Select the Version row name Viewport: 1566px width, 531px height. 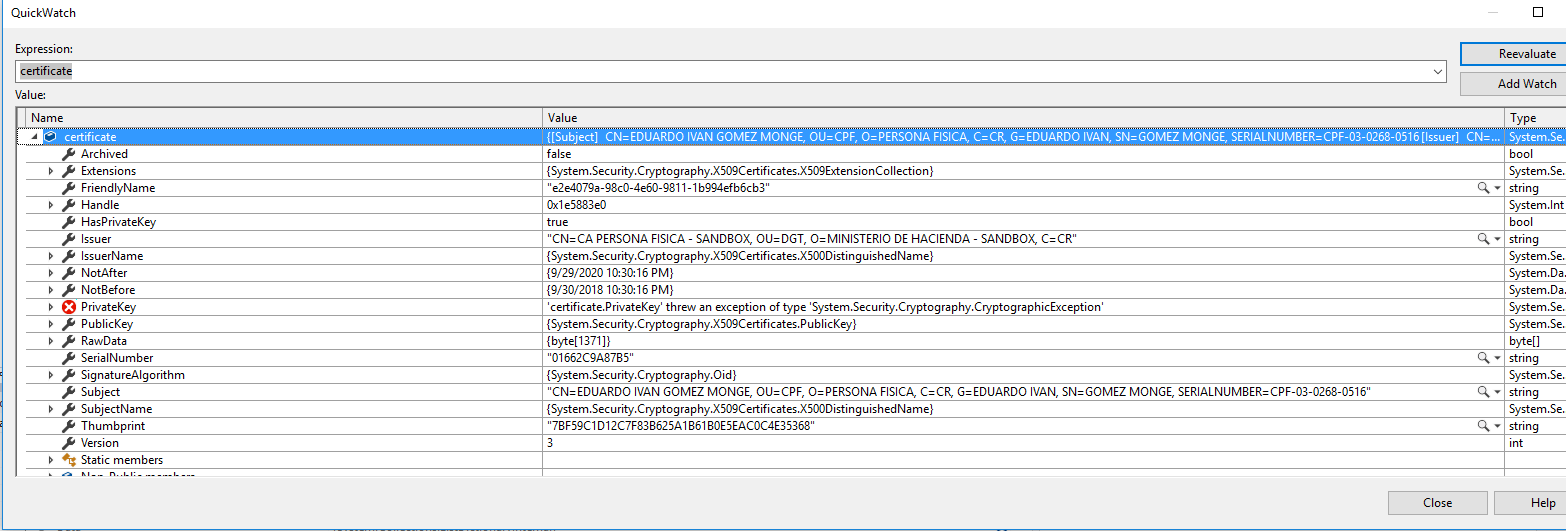pyautogui.click(x=100, y=443)
